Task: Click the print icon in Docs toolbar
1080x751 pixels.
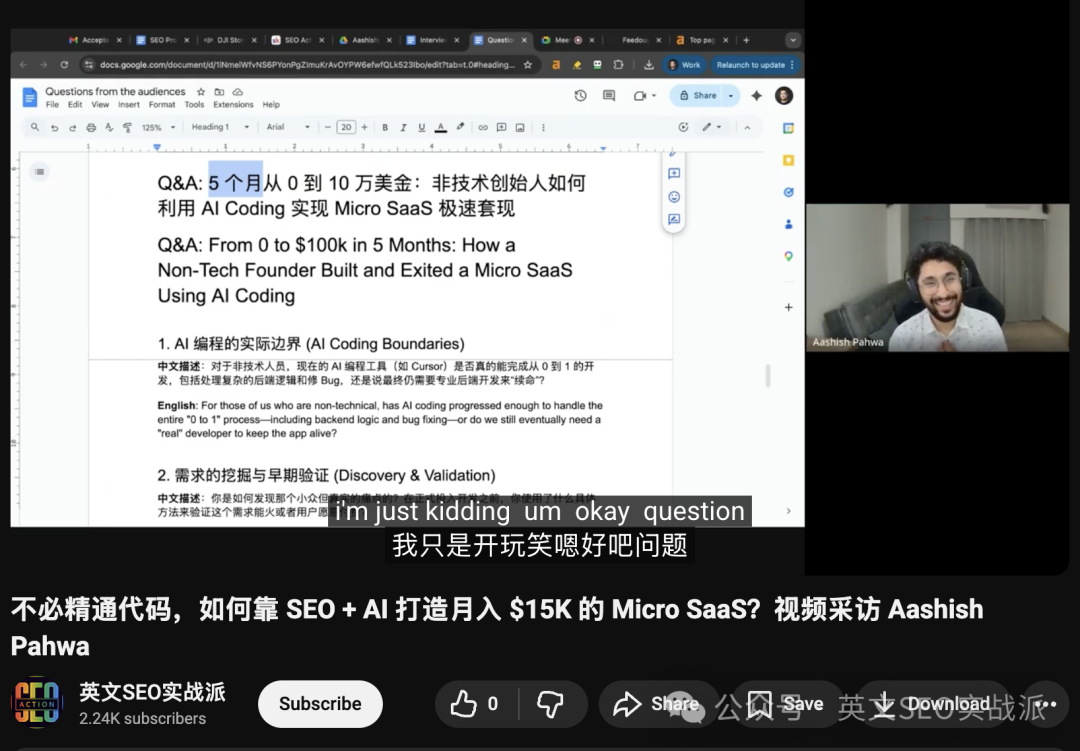Action: coord(91,127)
